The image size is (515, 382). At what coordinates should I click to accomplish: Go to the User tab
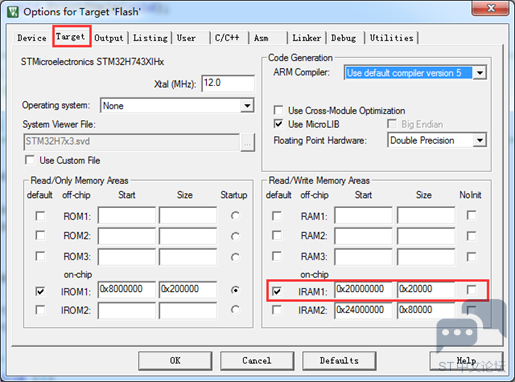186,38
